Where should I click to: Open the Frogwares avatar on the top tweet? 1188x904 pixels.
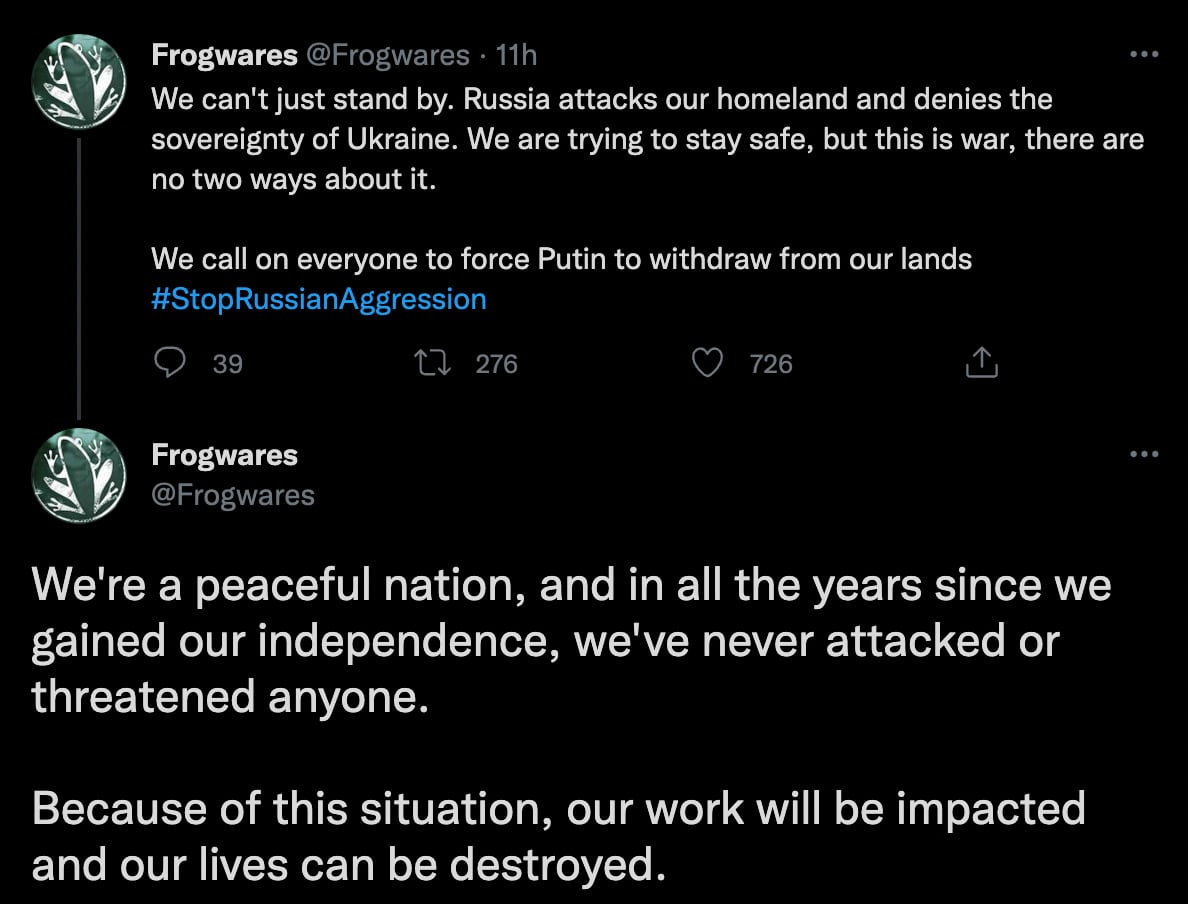(79, 81)
